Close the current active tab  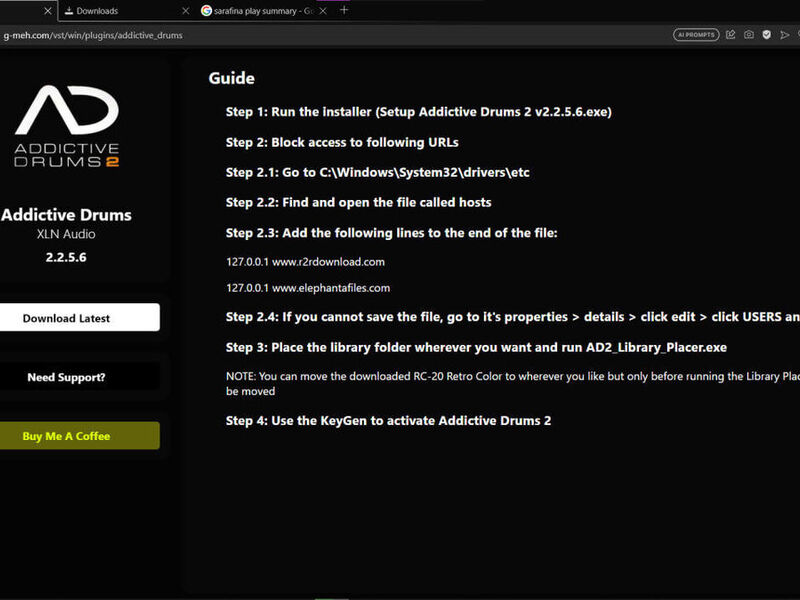pos(47,10)
